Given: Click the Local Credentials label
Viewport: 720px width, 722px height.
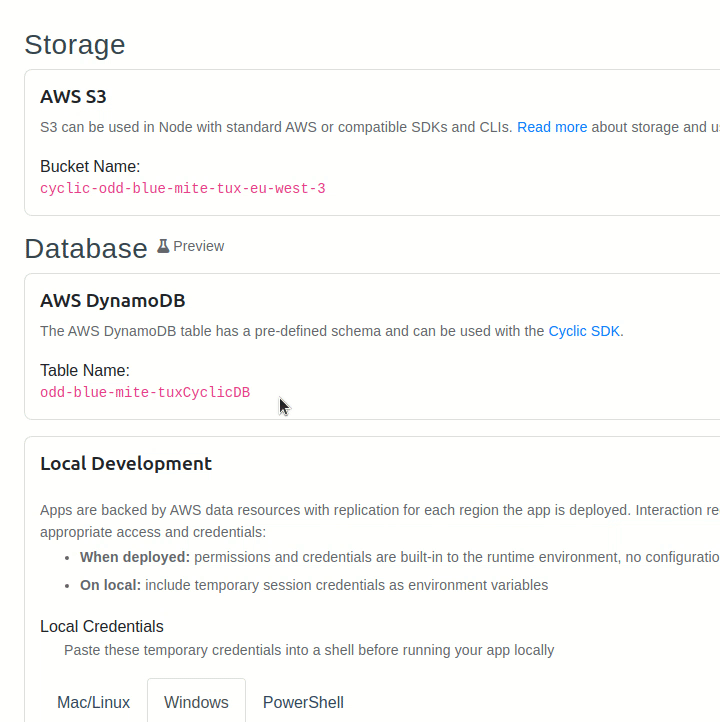Looking at the screenshot, I should coord(102,627).
